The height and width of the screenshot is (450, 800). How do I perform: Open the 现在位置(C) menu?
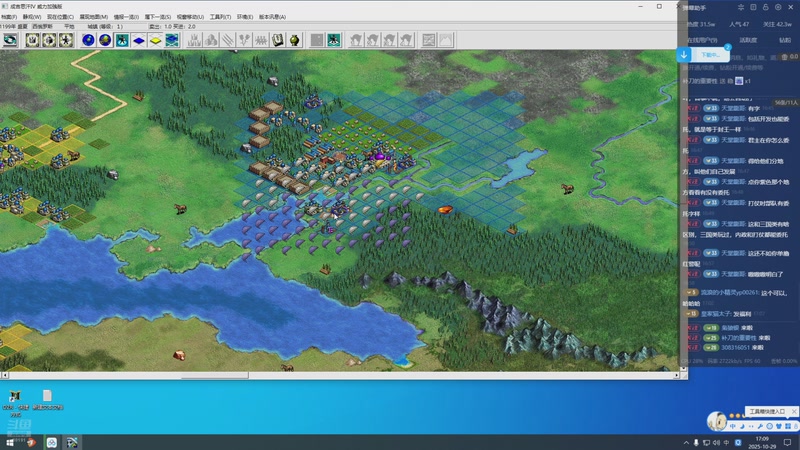click(x=60, y=17)
